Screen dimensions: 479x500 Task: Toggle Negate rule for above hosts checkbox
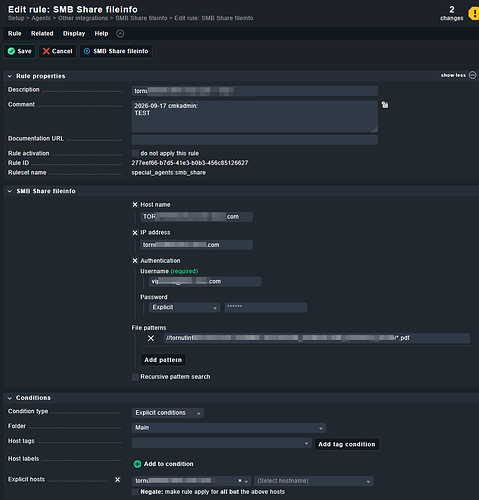click(x=135, y=492)
